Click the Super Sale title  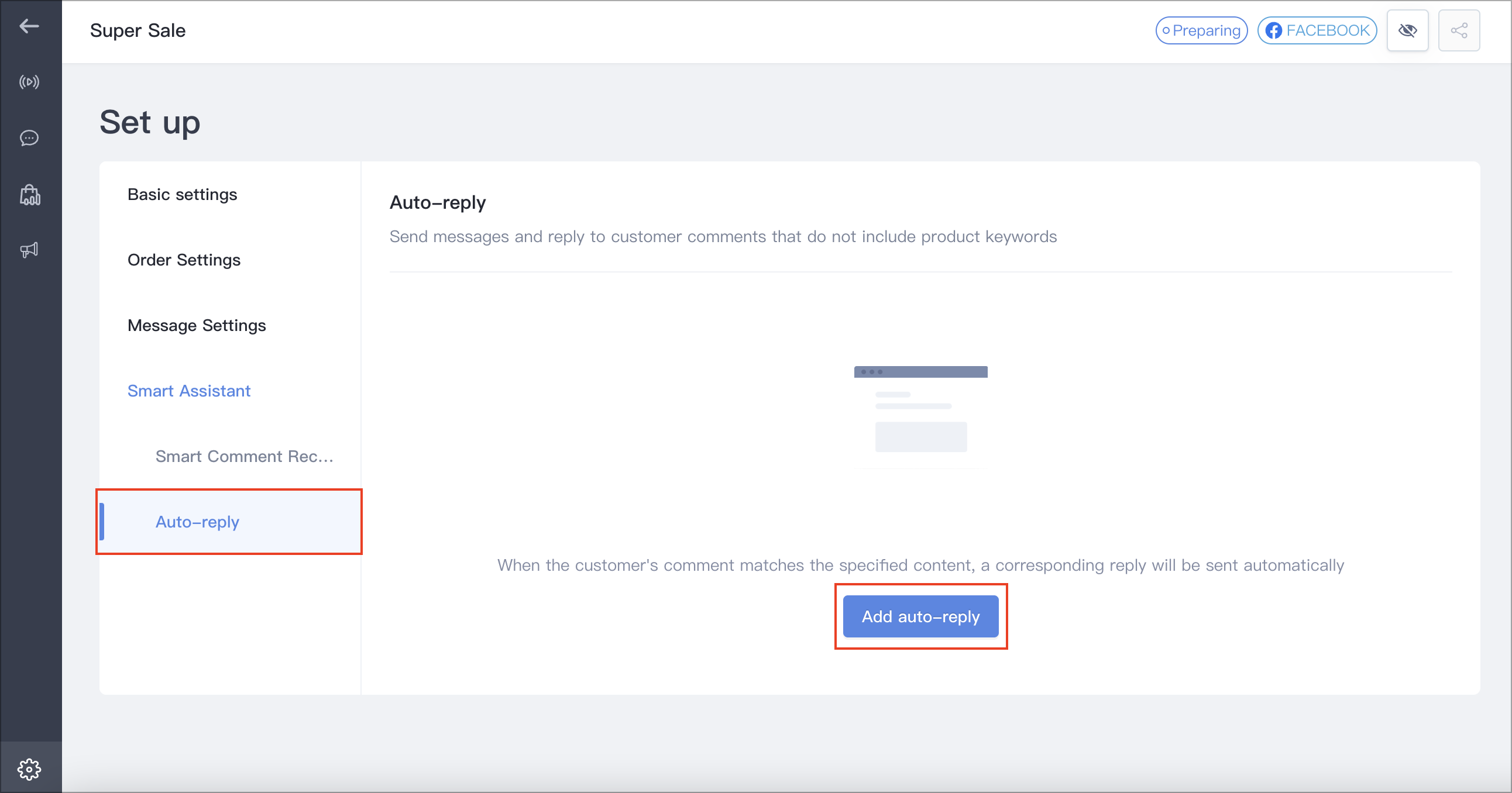pyautogui.click(x=138, y=30)
